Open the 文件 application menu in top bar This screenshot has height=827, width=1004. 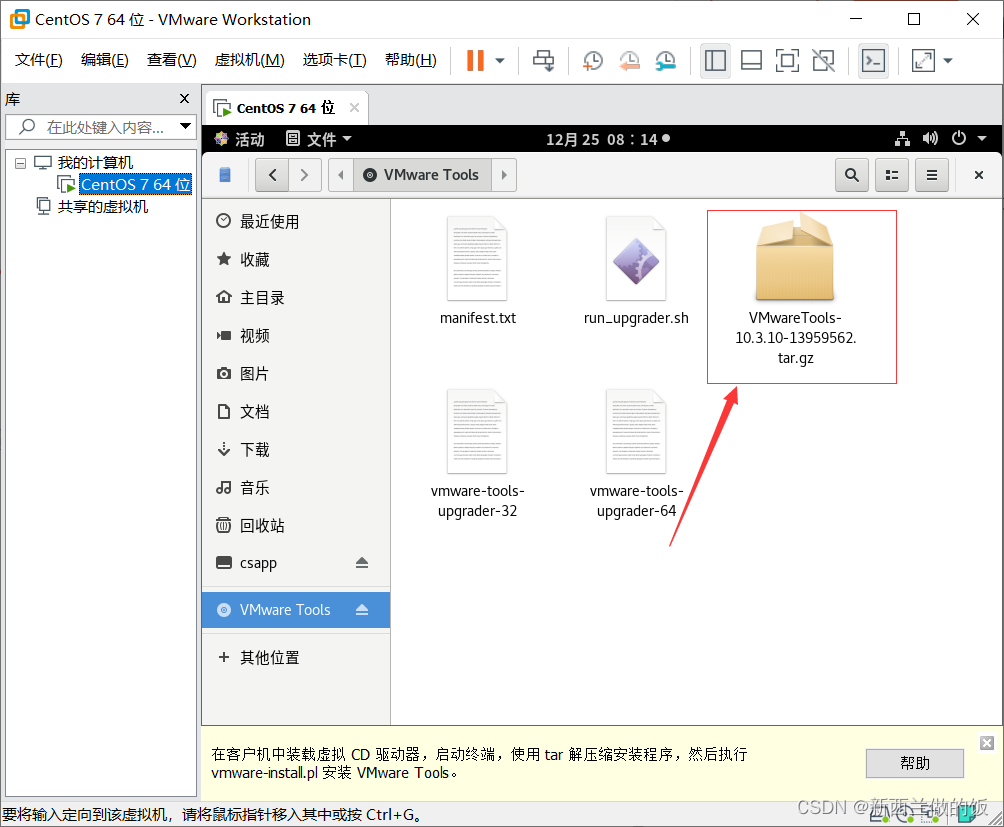pyautogui.click(x=319, y=139)
